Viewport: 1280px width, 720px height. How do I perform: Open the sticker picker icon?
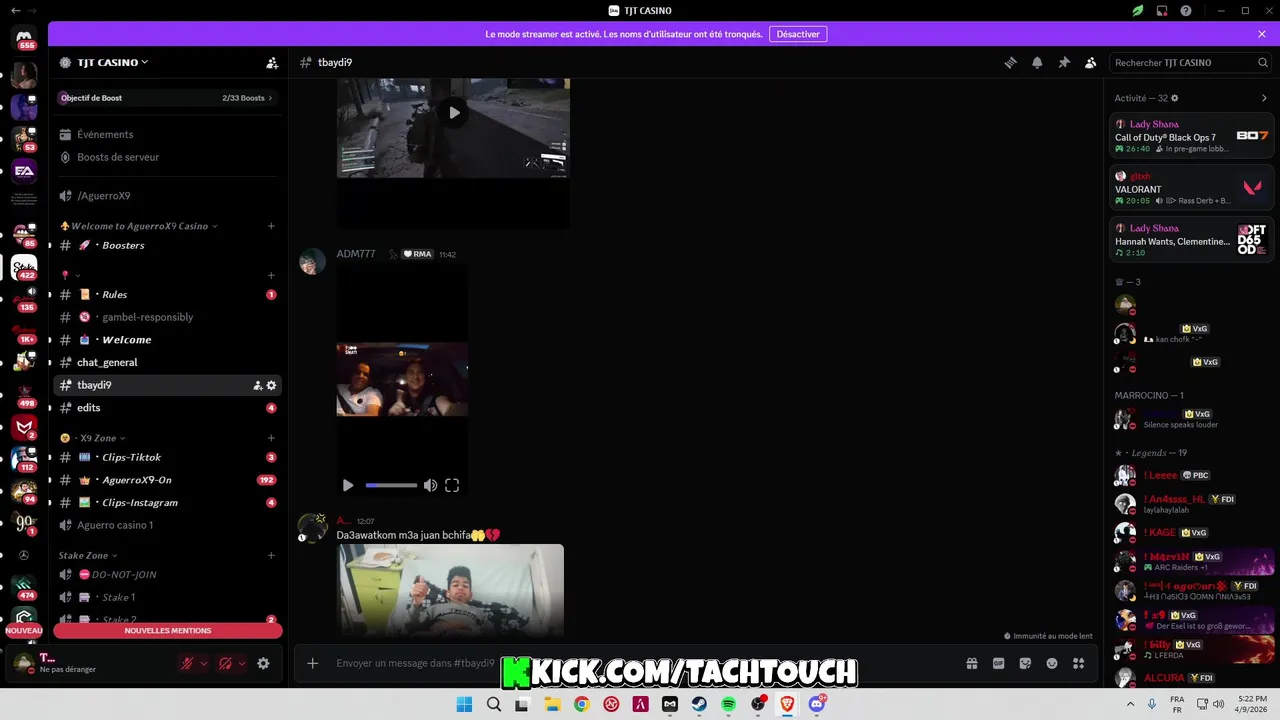[x=1025, y=663]
